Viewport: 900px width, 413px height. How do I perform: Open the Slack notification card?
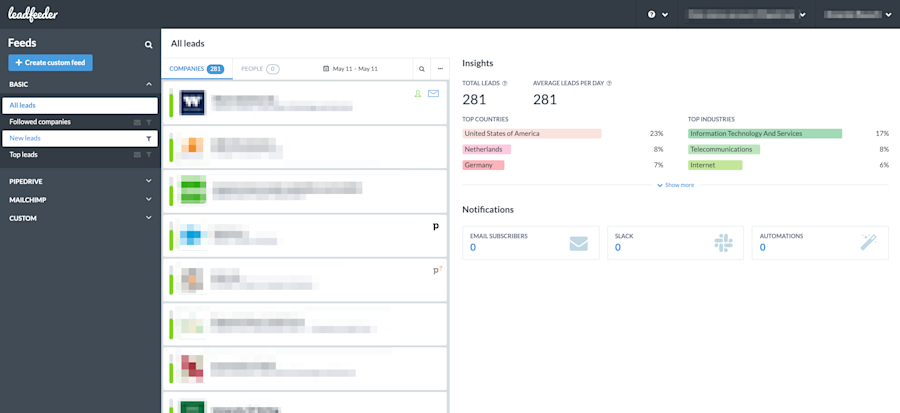676,243
